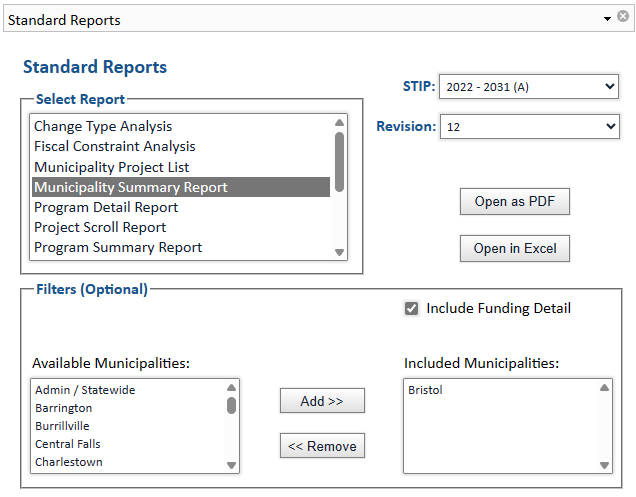
Task: Select Municipality Summary Report
Action: 181,187
